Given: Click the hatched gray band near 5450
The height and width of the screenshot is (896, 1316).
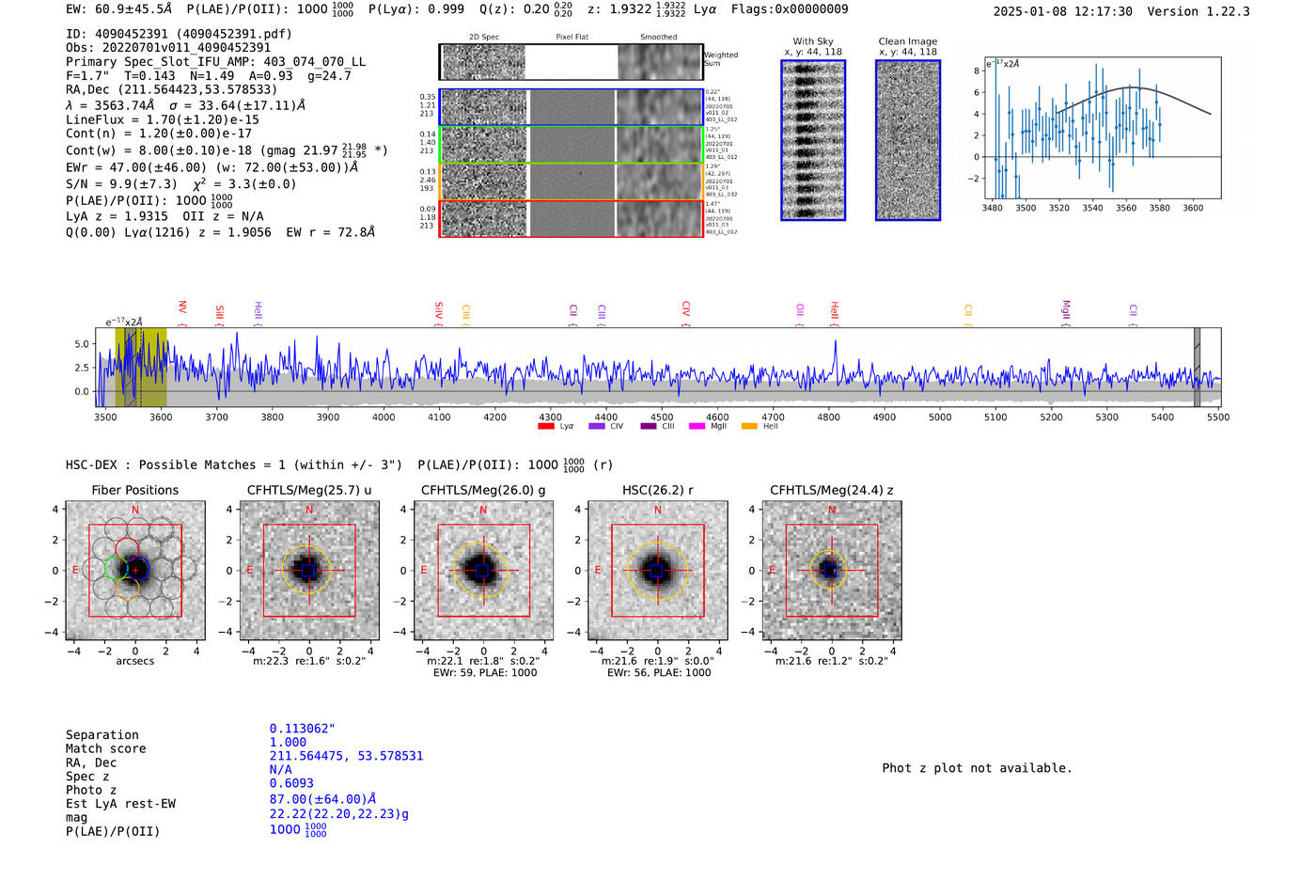Looking at the screenshot, I should point(1197,368).
